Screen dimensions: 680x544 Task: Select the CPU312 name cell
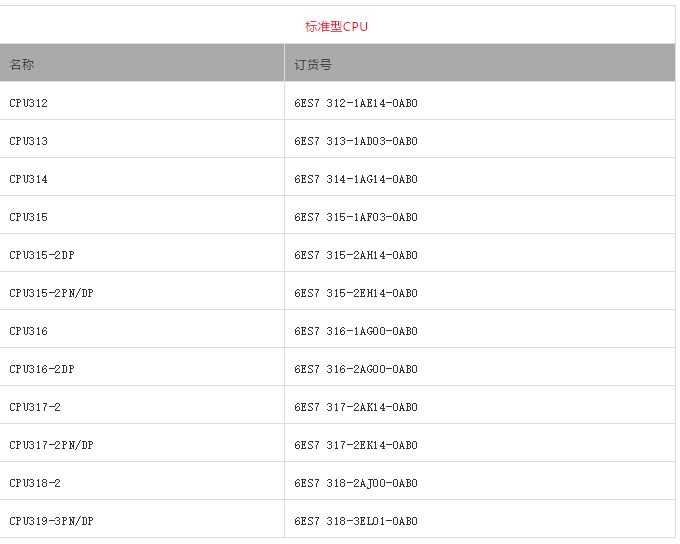point(29,103)
